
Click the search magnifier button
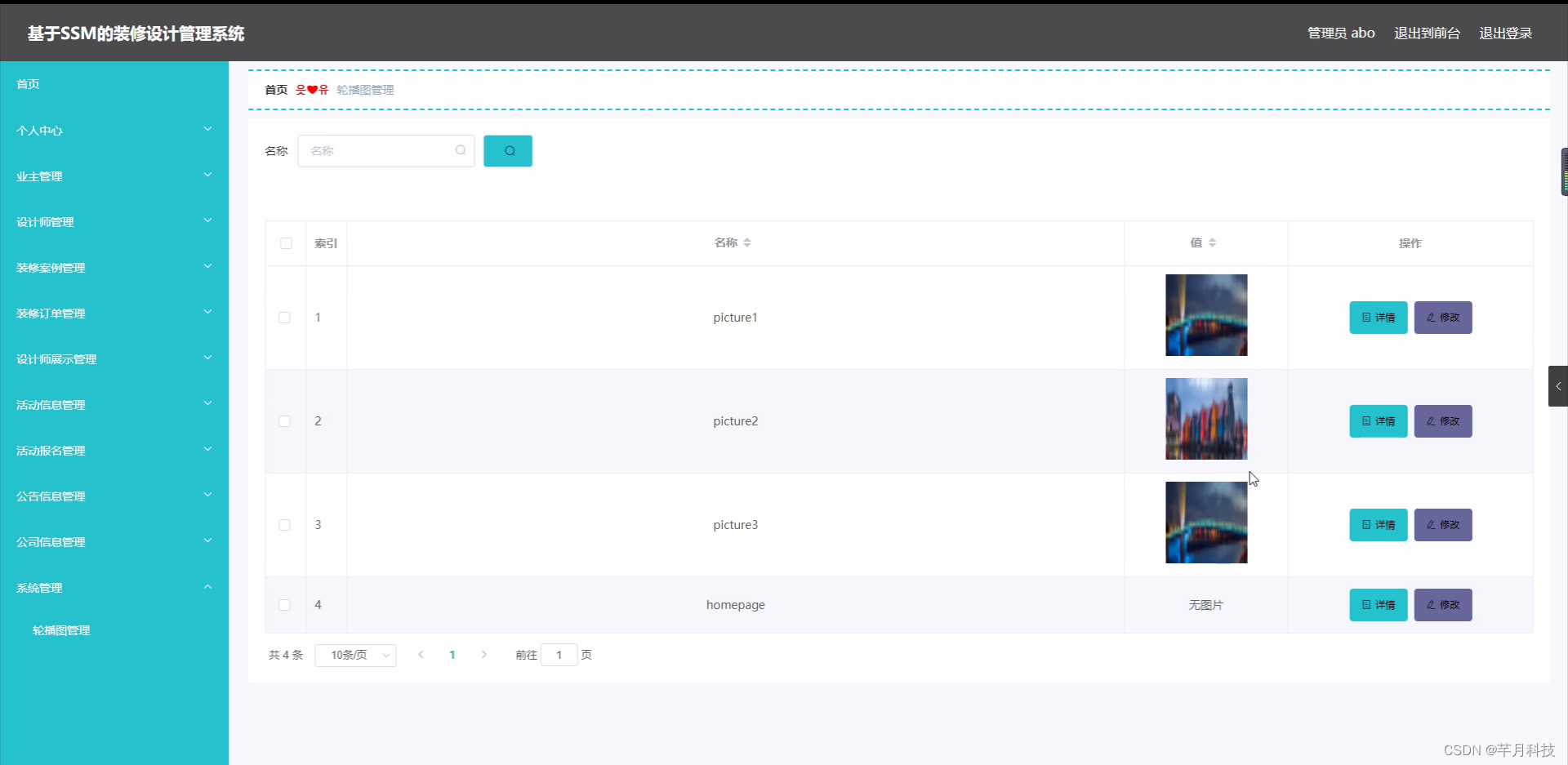tap(507, 151)
